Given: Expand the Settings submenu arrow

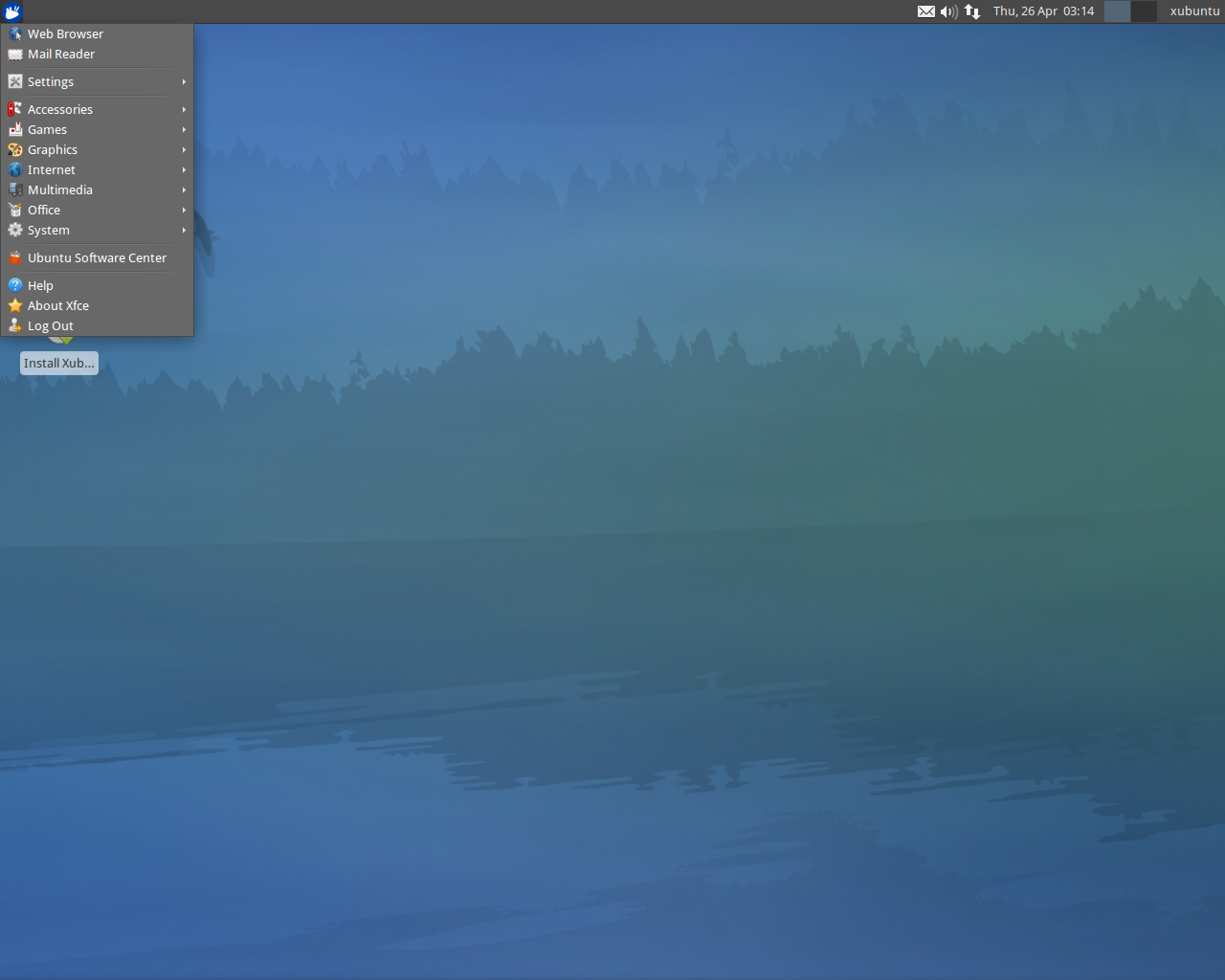Looking at the screenshot, I should [184, 81].
